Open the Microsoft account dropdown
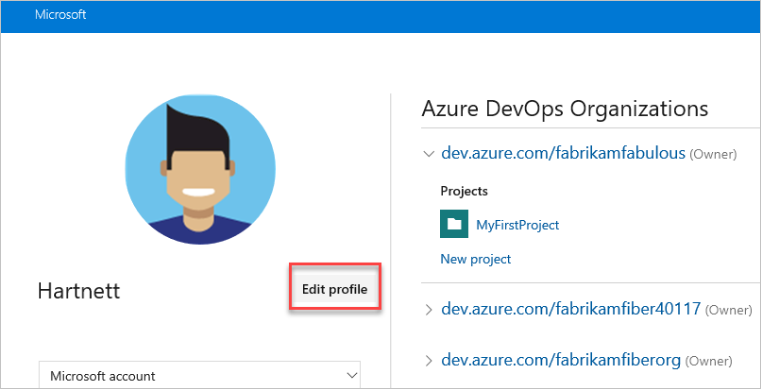This screenshot has height=389, width=761. tap(199, 375)
